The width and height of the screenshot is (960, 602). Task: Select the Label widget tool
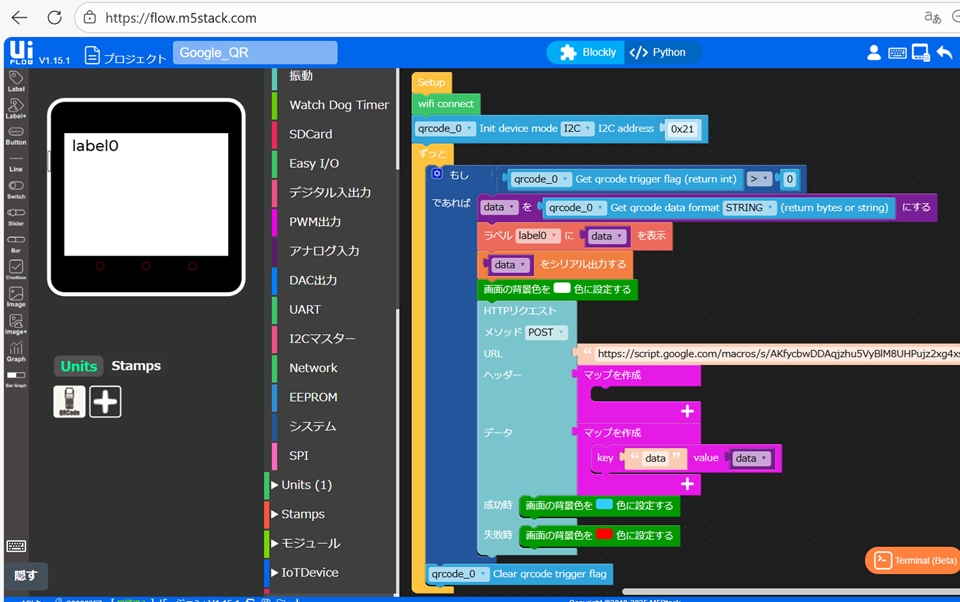16,80
